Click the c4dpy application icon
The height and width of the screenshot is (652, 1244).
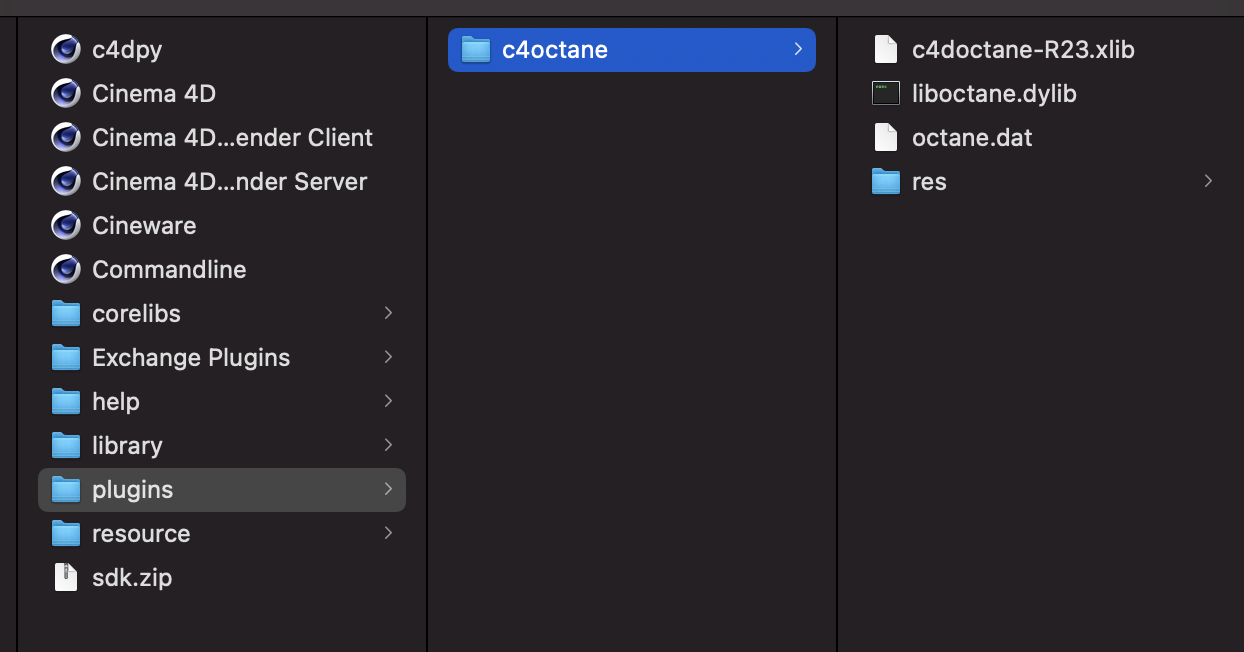coord(66,49)
